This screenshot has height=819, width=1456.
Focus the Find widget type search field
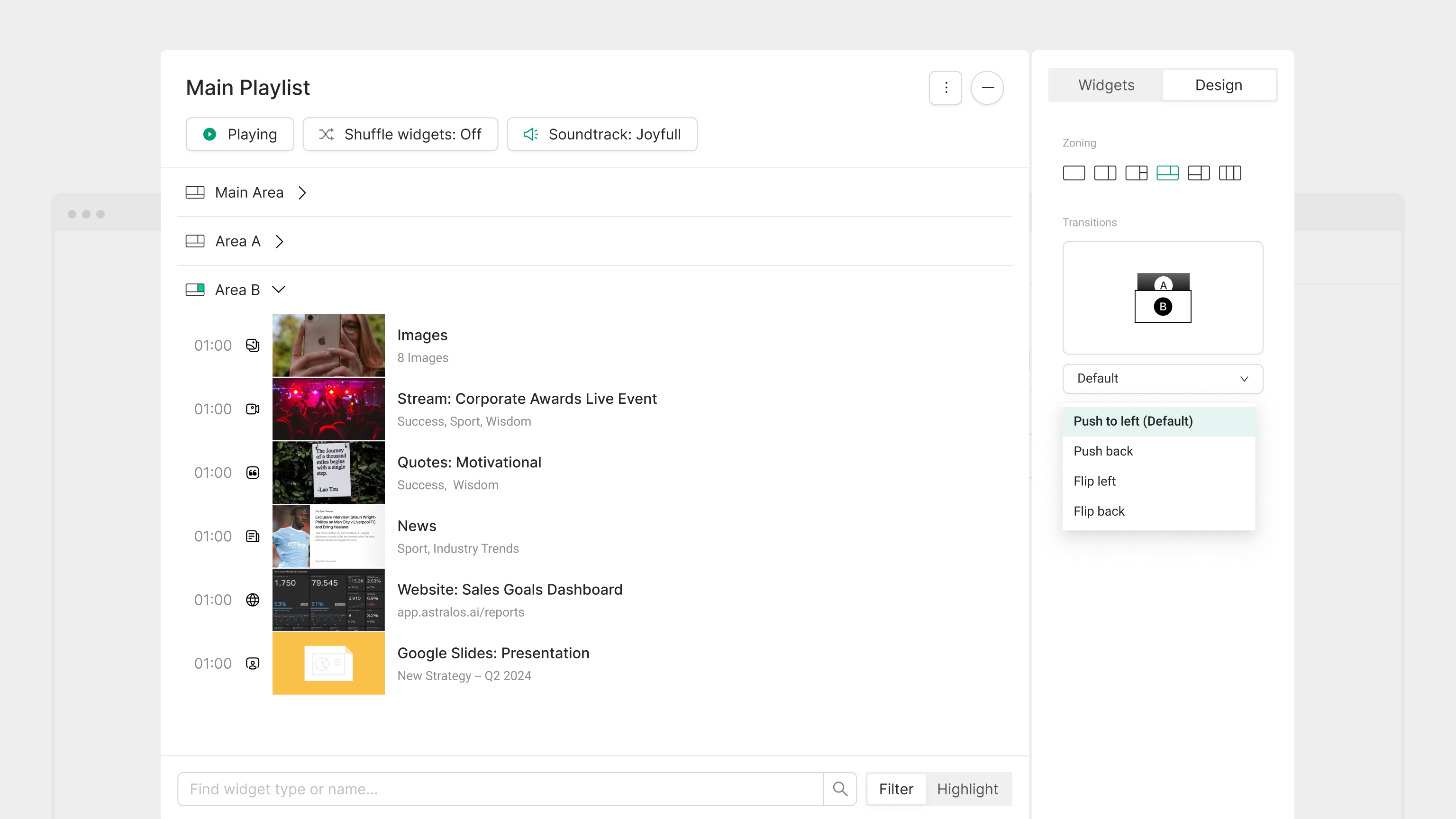coord(500,789)
